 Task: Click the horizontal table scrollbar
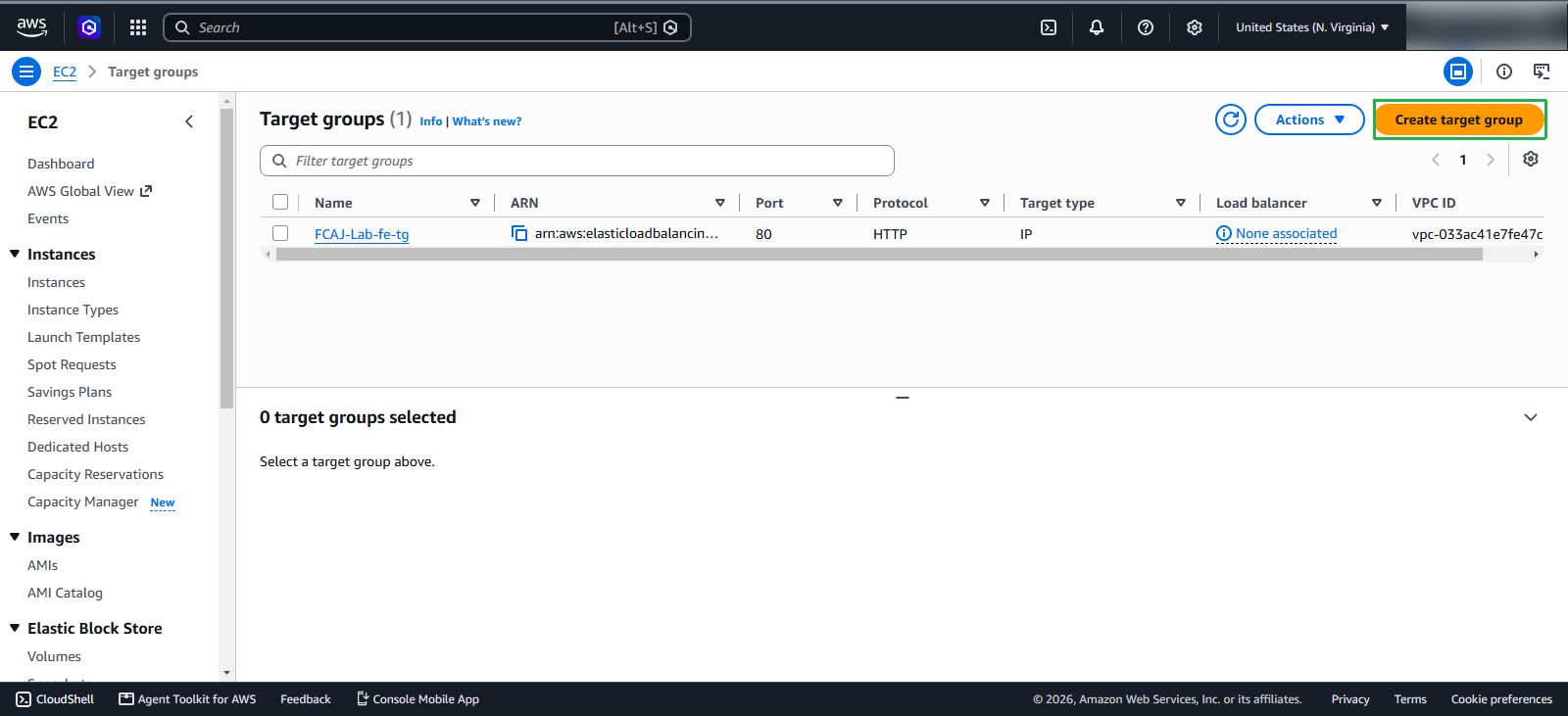click(879, 254)
